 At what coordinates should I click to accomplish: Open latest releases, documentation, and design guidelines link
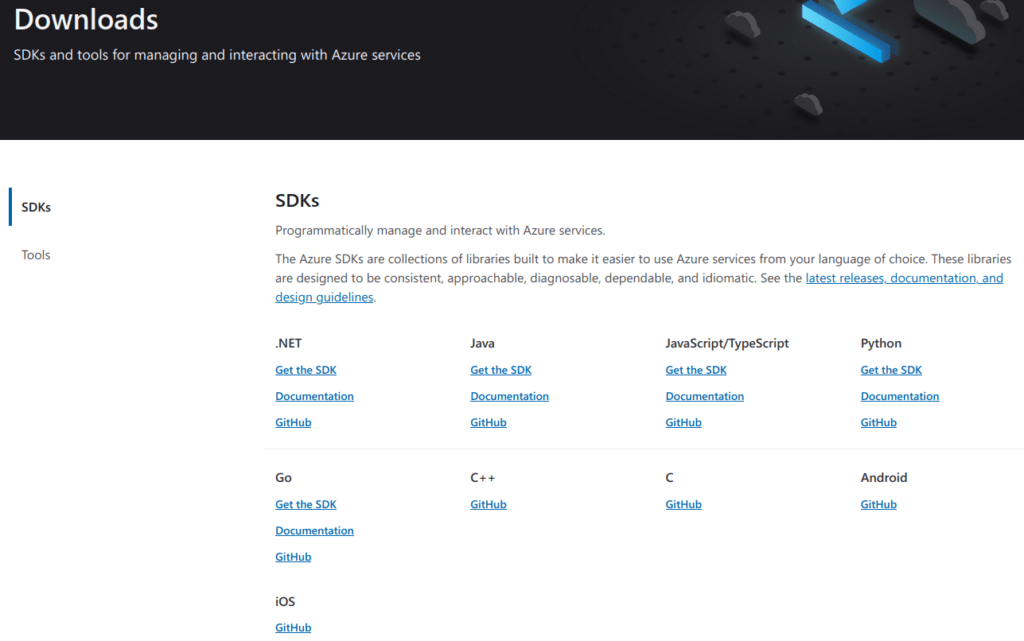pyautogui.click(x=904, y=278)
